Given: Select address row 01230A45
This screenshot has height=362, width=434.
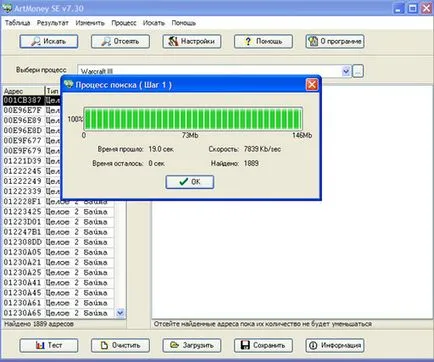Looking at the screenshot, I should 58,293.
